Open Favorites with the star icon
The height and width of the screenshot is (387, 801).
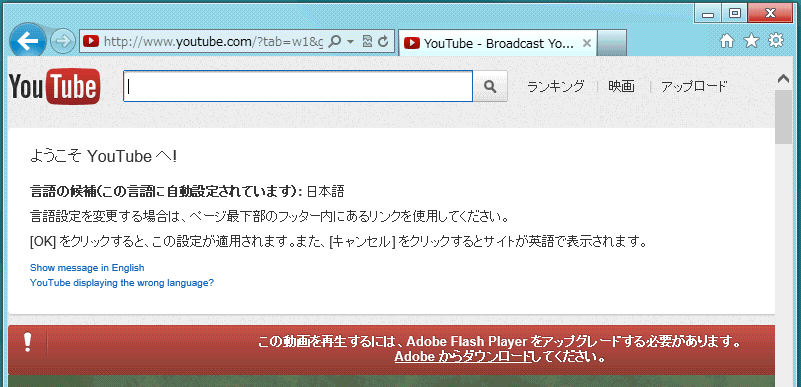coord(751,41)
